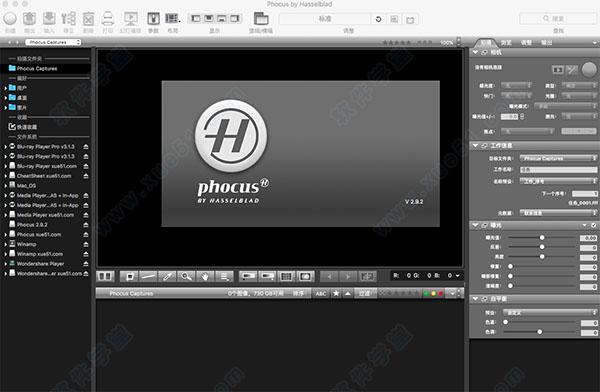Toggle the second segment of the 显示 display group

tap(209, 18)
